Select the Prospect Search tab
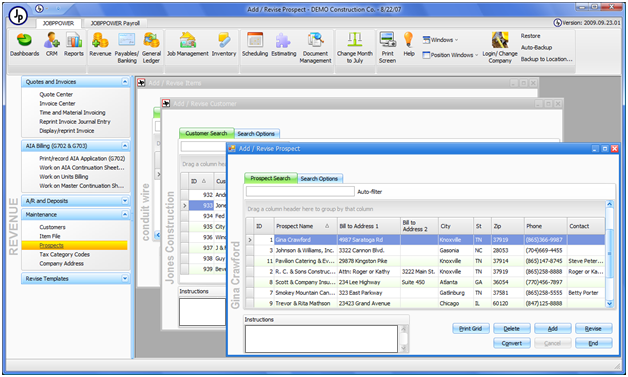The image size is (628, 377). point(270,178)
